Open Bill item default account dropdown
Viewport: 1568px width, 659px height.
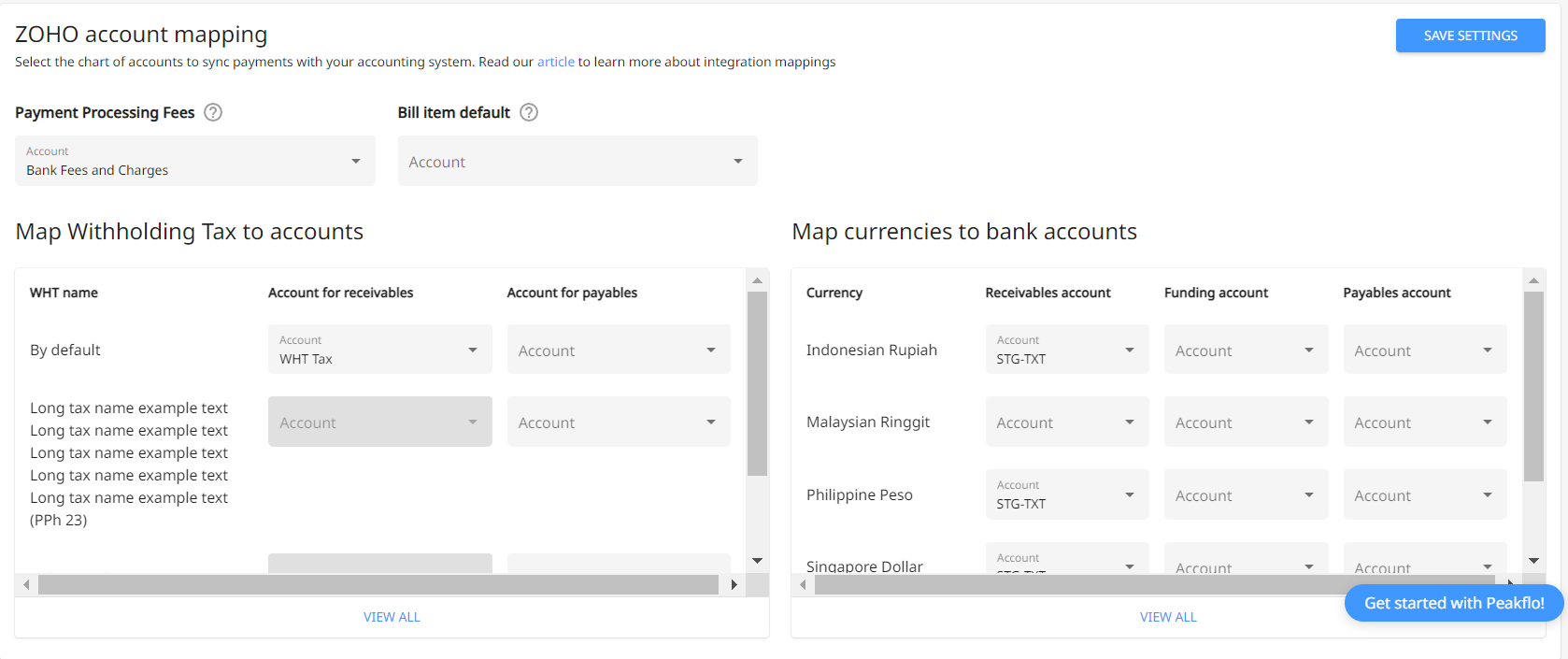[577, 161]
